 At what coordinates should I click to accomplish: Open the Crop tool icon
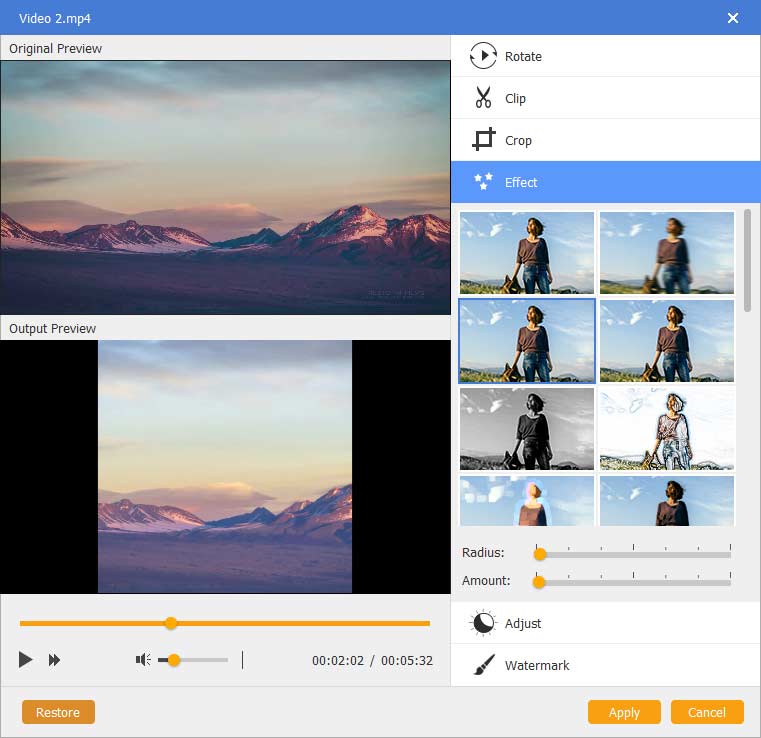pos(483,141)
